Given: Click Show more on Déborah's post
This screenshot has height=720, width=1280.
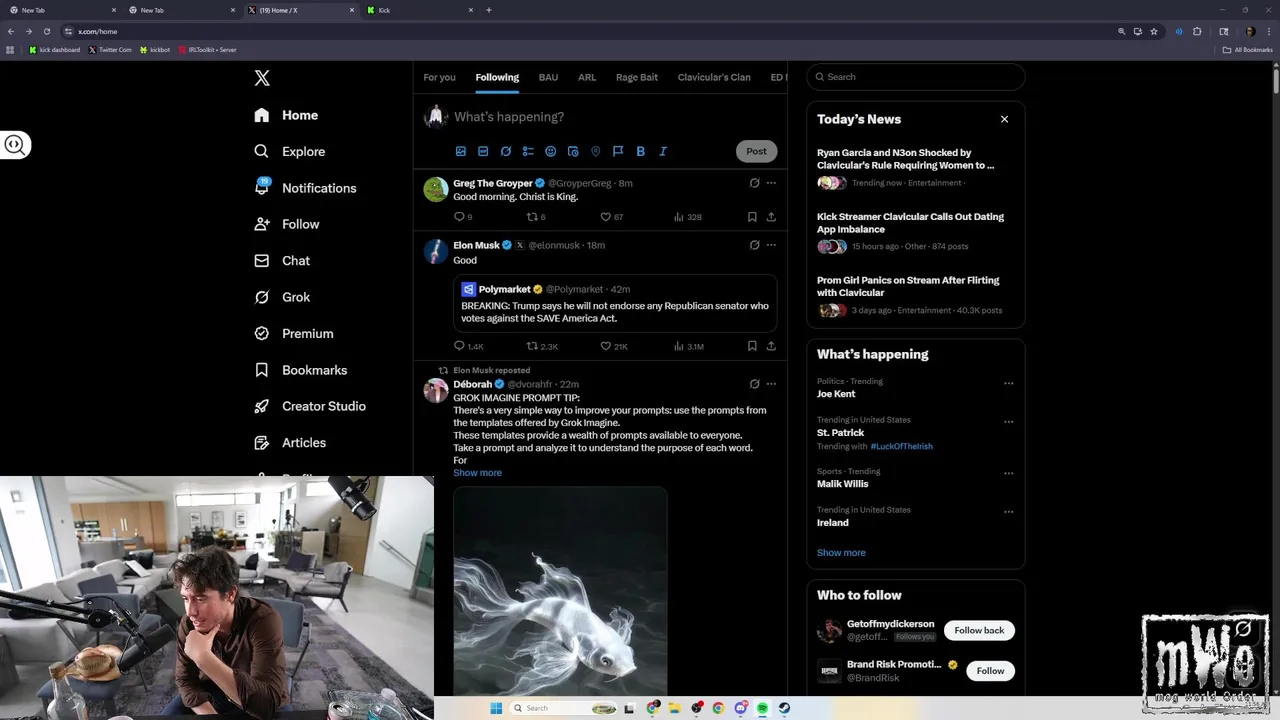Looking at the screenshot, I should (x=477, y=473).
